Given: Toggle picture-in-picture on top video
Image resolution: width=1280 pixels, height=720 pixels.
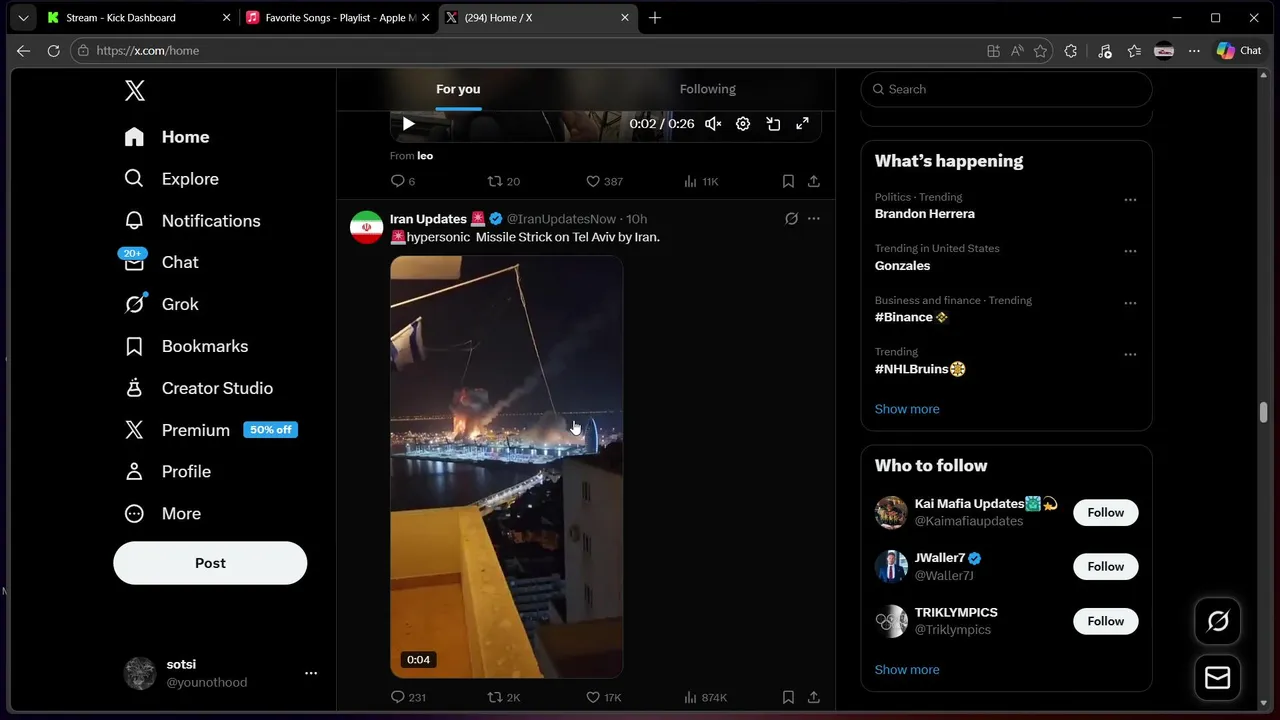Looking at the screenshot, I should [x=773, y=124].
